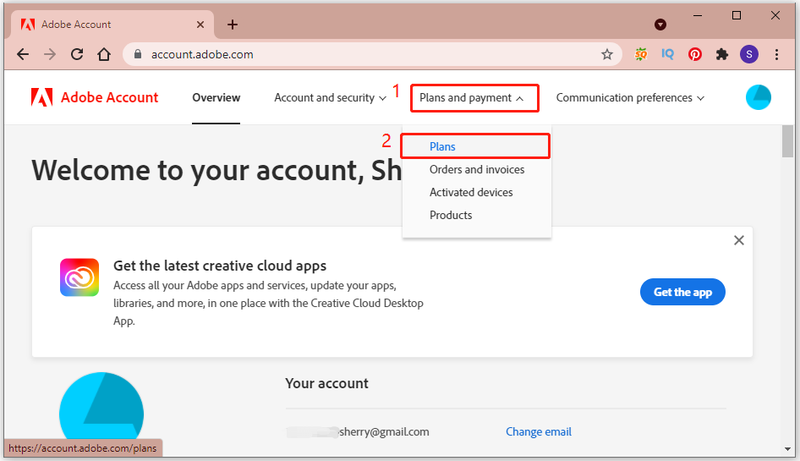Reload the page with the refresh icon

[x=77, y=54]
